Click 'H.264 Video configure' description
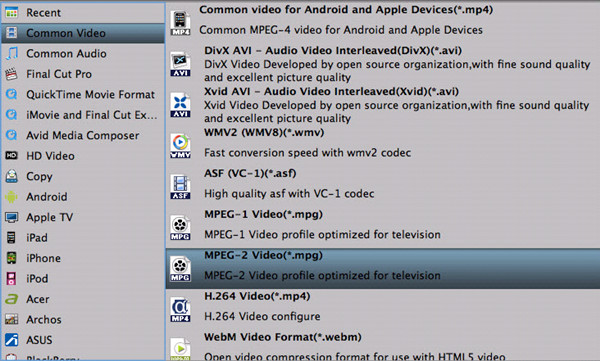Image resolution: width=600 pixels, height=361 pixels. click(262, 316)
